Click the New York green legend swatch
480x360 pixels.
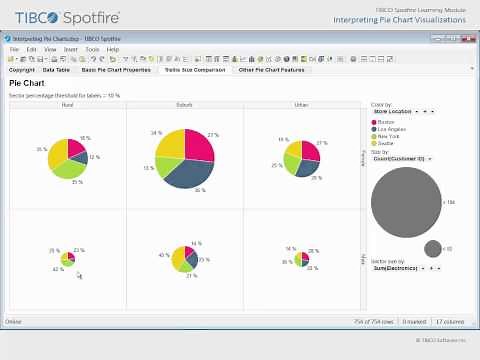[x=374, y=136]
